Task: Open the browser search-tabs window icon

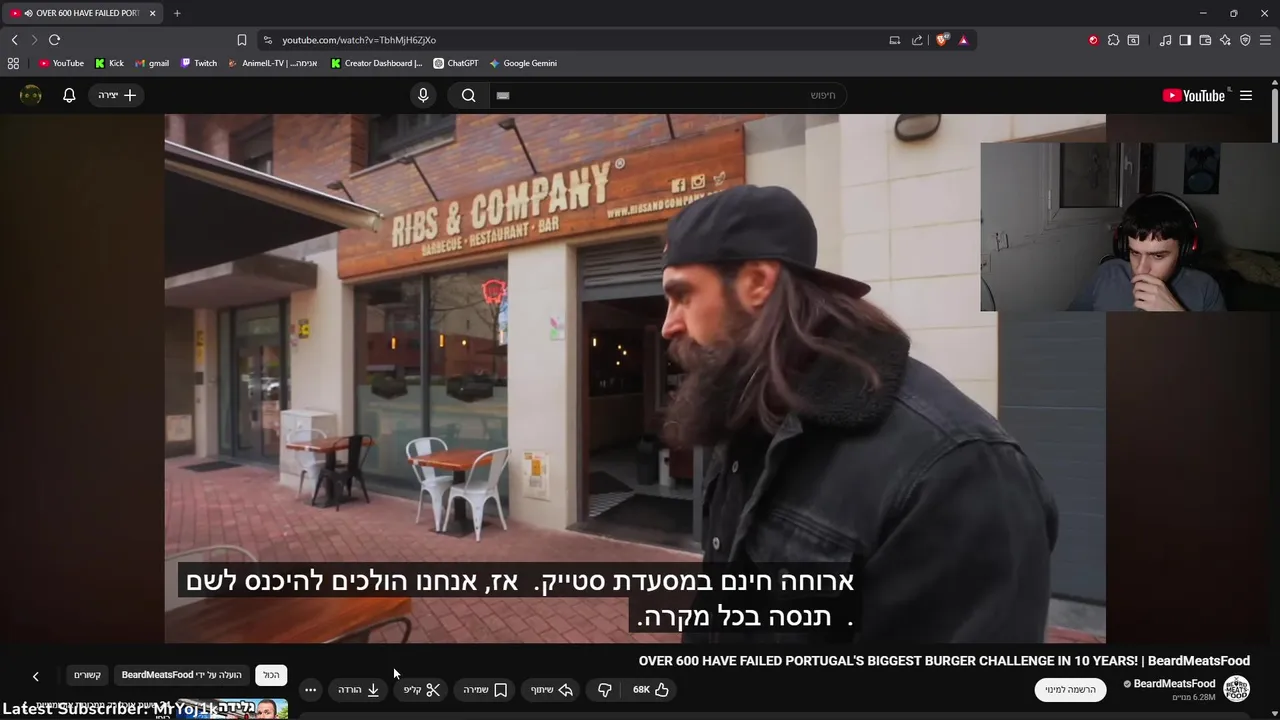Action: tap(1133, 40)
